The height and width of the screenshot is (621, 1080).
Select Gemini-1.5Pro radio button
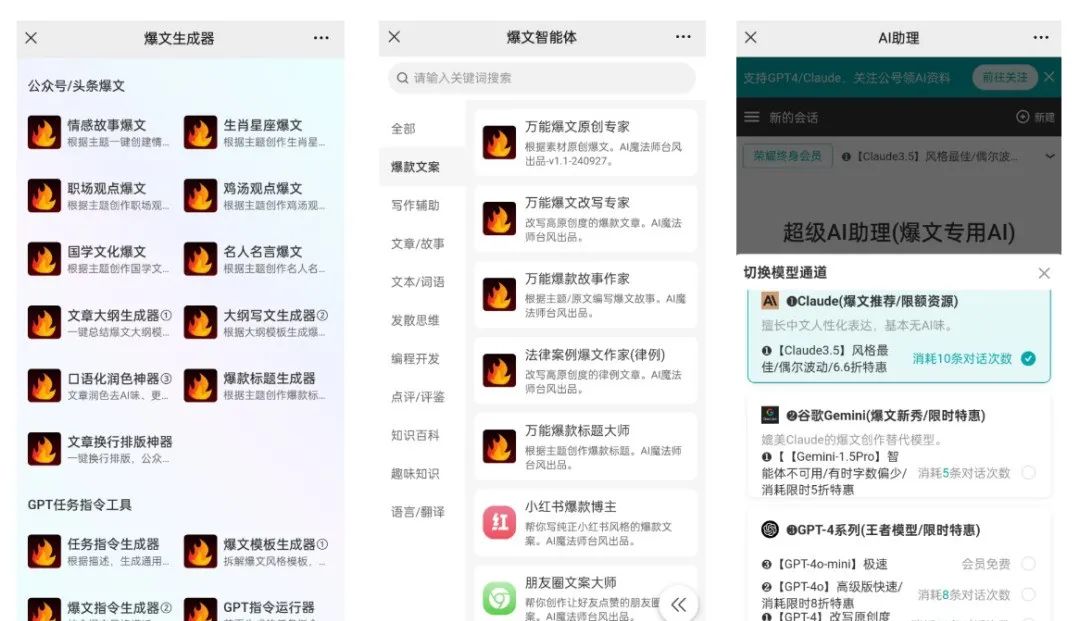[1028, 473]
